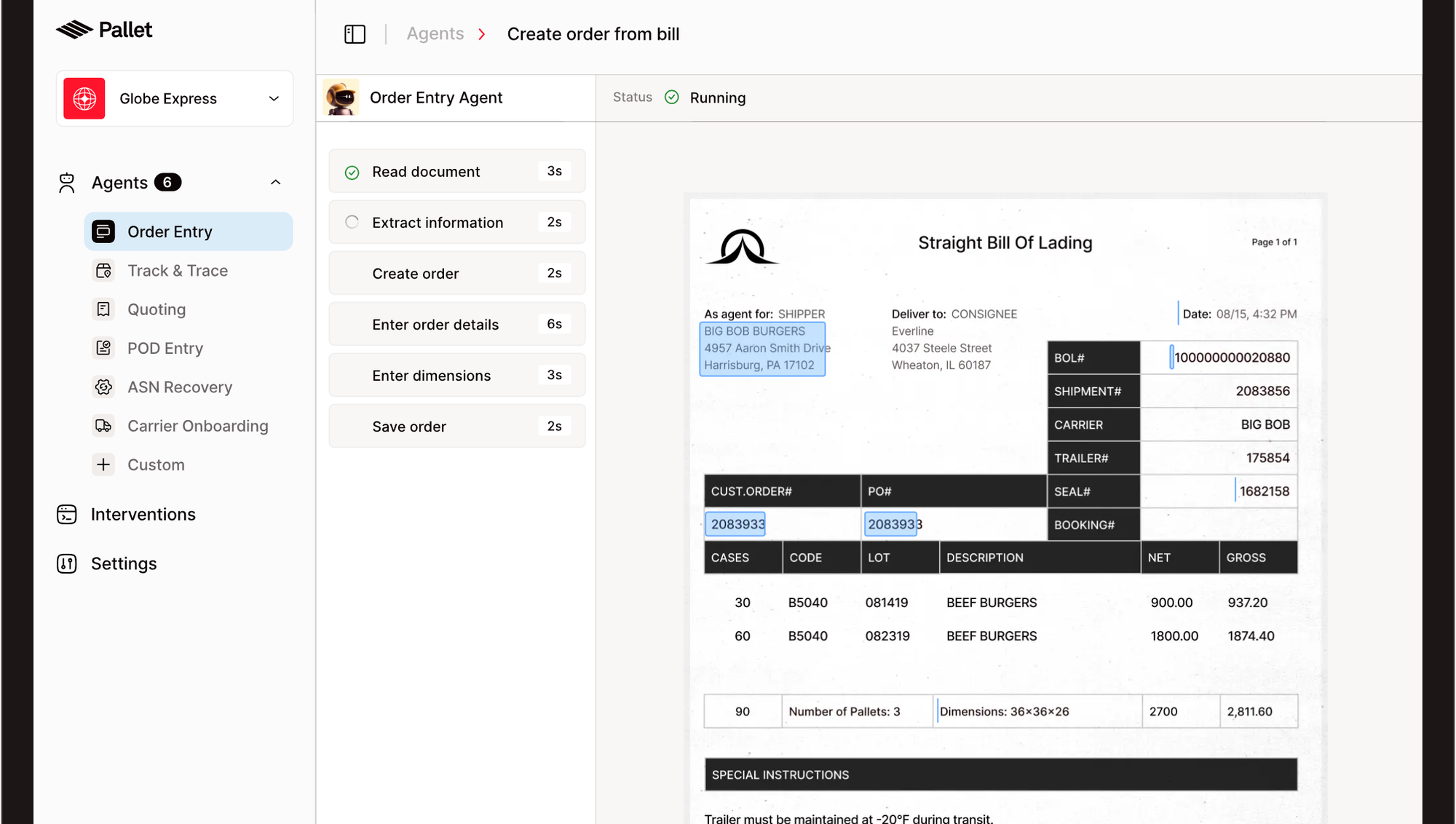Collapse the Agents section chevron
The height and width of the screenshot is (824, 1456).
(275, 183)
